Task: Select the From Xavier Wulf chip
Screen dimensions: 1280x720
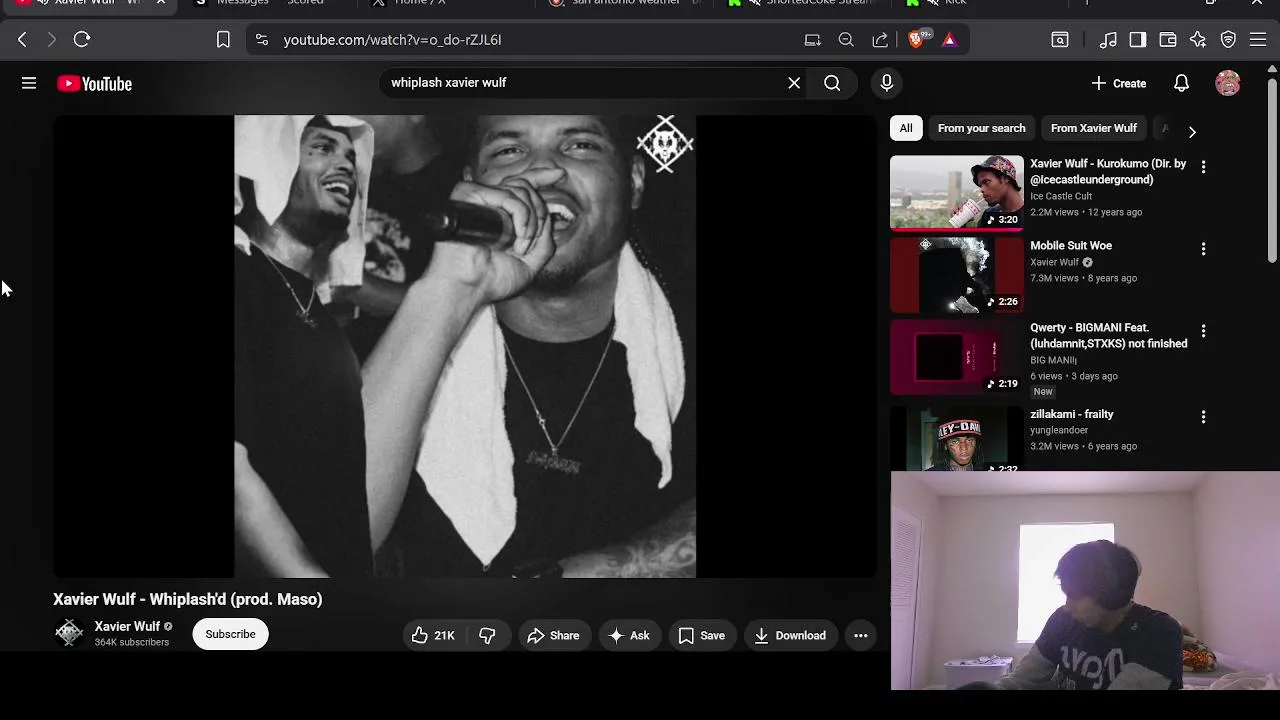Action: (x=1094, y=128)
